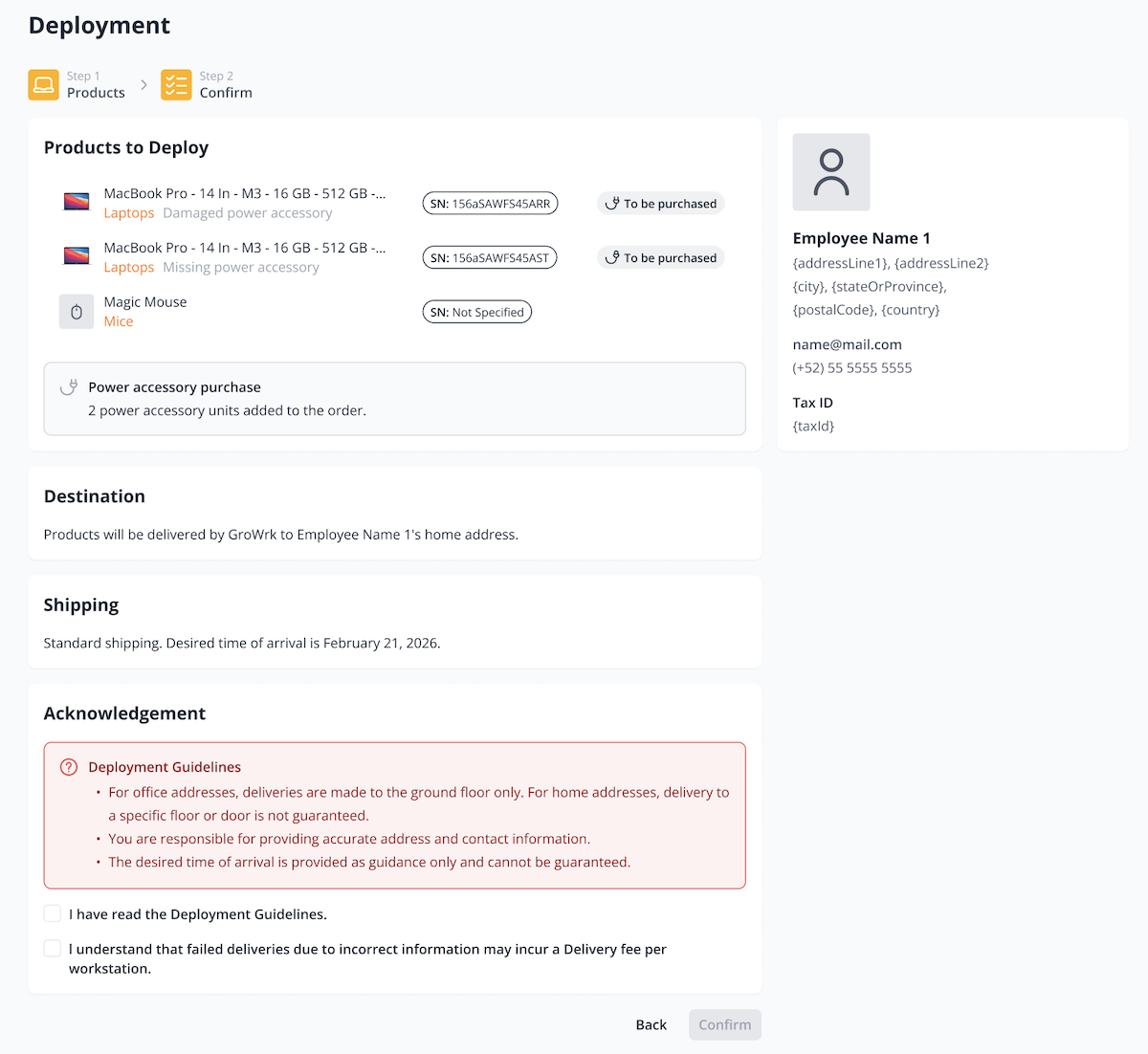Check the failed deliveries fee acknowledgement box
The width and height of the screenshot is (1148, 1054).
click(53, 948)
